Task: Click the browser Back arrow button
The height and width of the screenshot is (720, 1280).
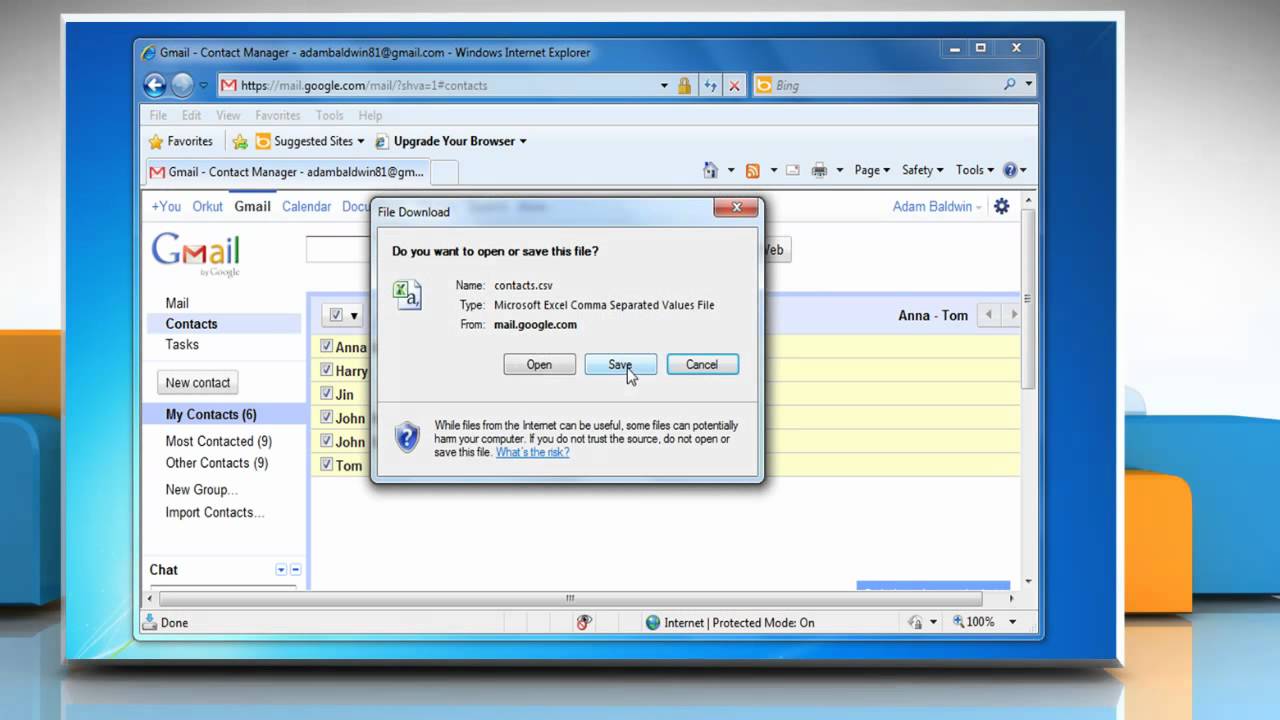Action: [155, 85]
